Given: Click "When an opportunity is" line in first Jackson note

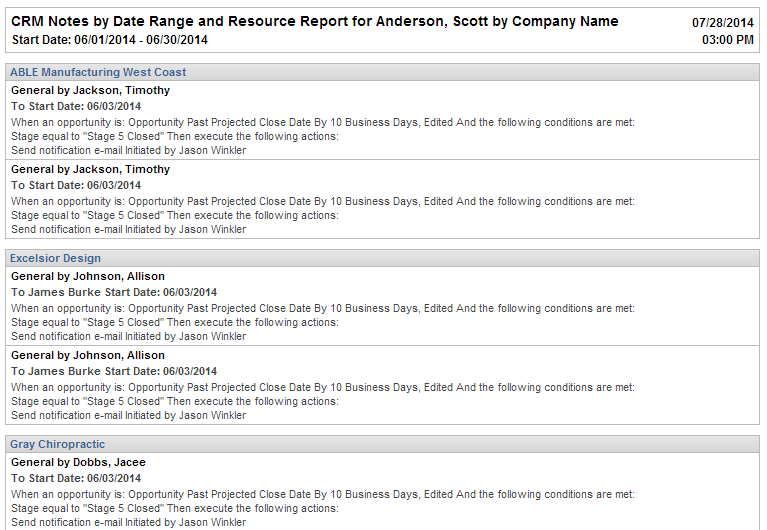Looking at the screenshot, I should coord(322,122).
